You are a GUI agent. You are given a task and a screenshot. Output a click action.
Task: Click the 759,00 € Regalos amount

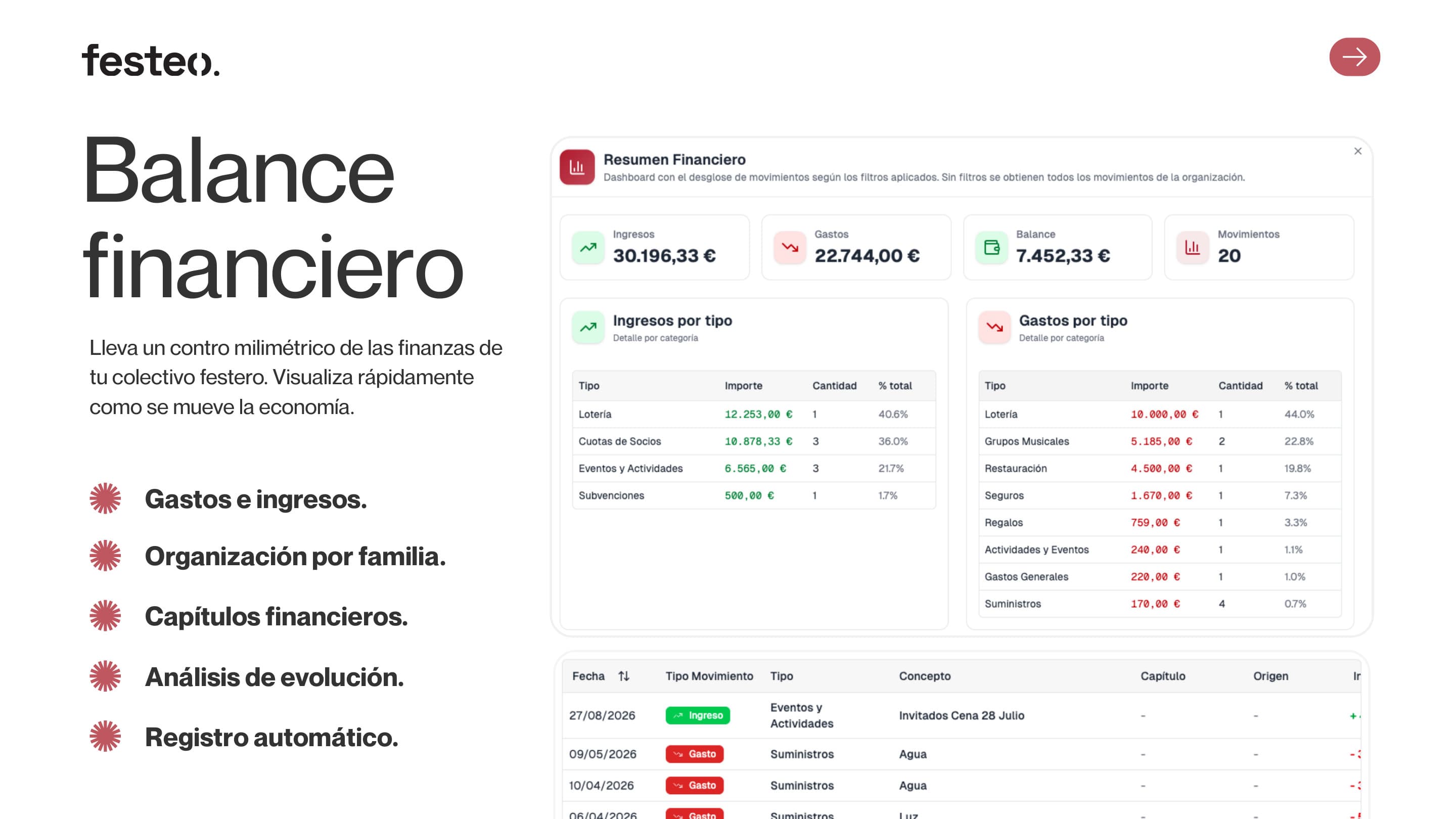pyautogui.click(x=1155, y=523)
